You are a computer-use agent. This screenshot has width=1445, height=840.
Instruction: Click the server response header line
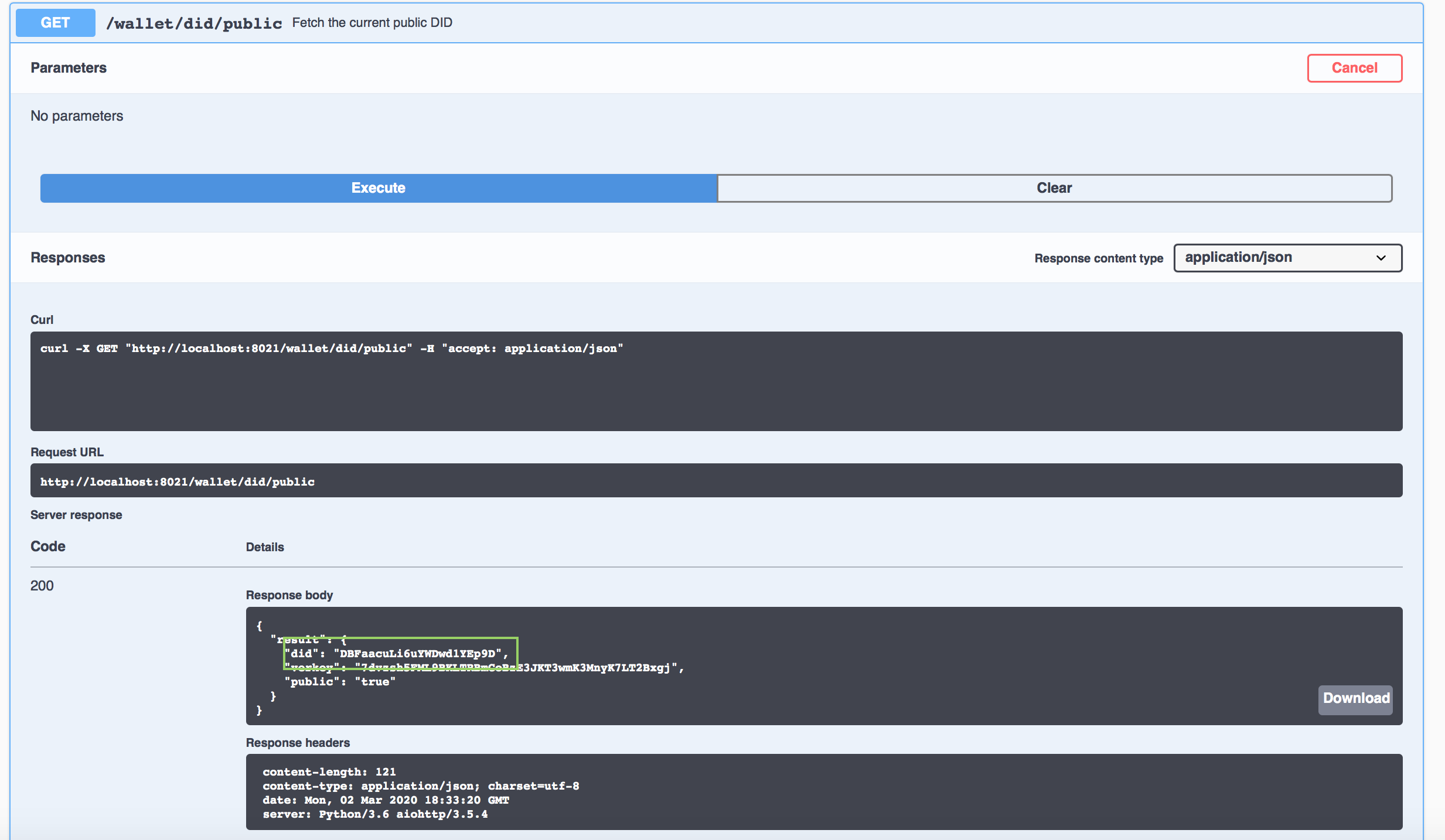tap(374, 814)
